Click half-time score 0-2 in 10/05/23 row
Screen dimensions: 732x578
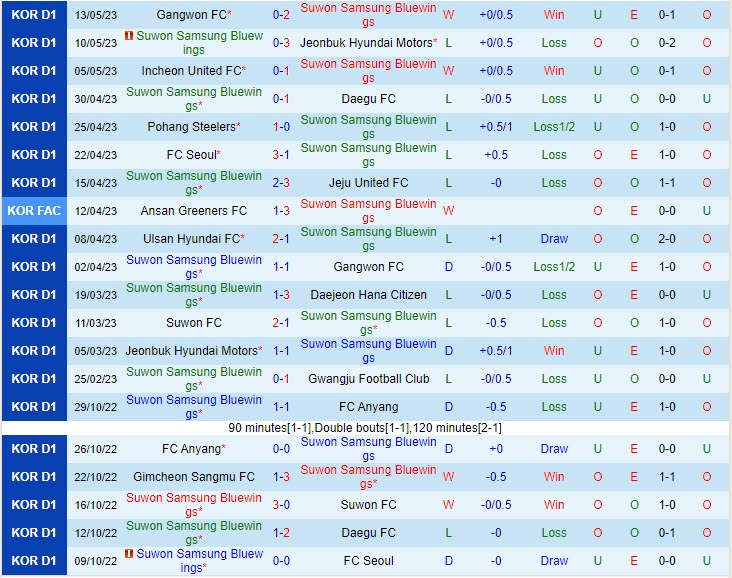tap(667, 43)
